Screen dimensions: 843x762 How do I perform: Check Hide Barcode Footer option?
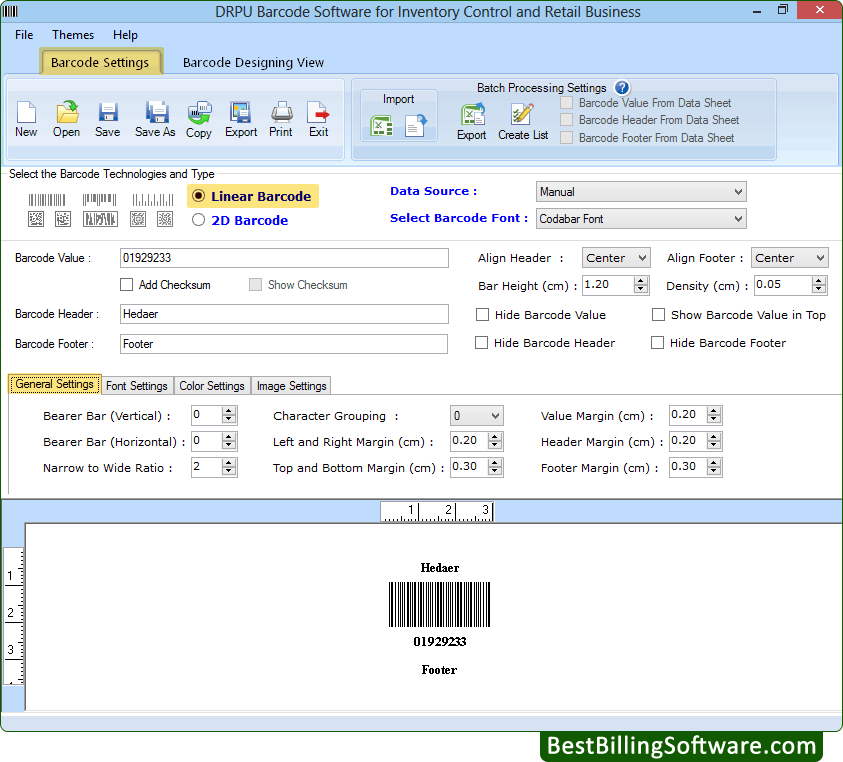(x=659, y=343)
